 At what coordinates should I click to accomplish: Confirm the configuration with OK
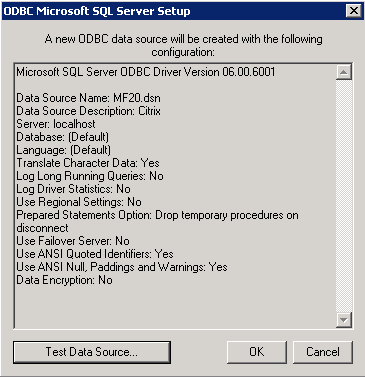pos(257,352)
